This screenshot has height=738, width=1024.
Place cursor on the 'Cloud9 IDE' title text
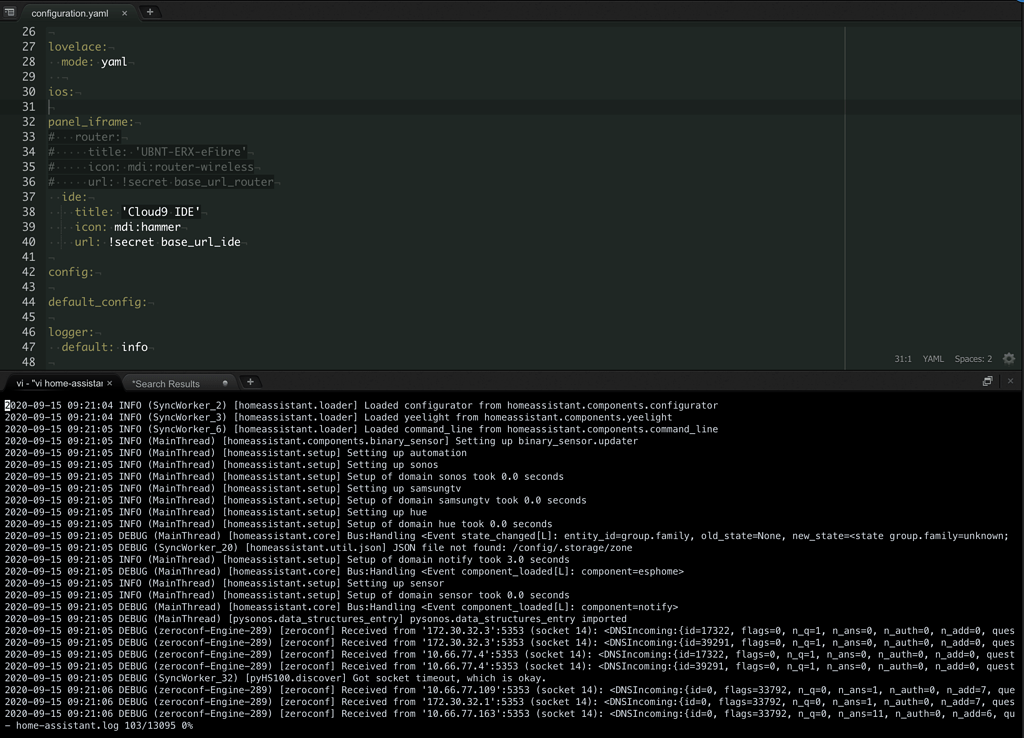point(162,212)
